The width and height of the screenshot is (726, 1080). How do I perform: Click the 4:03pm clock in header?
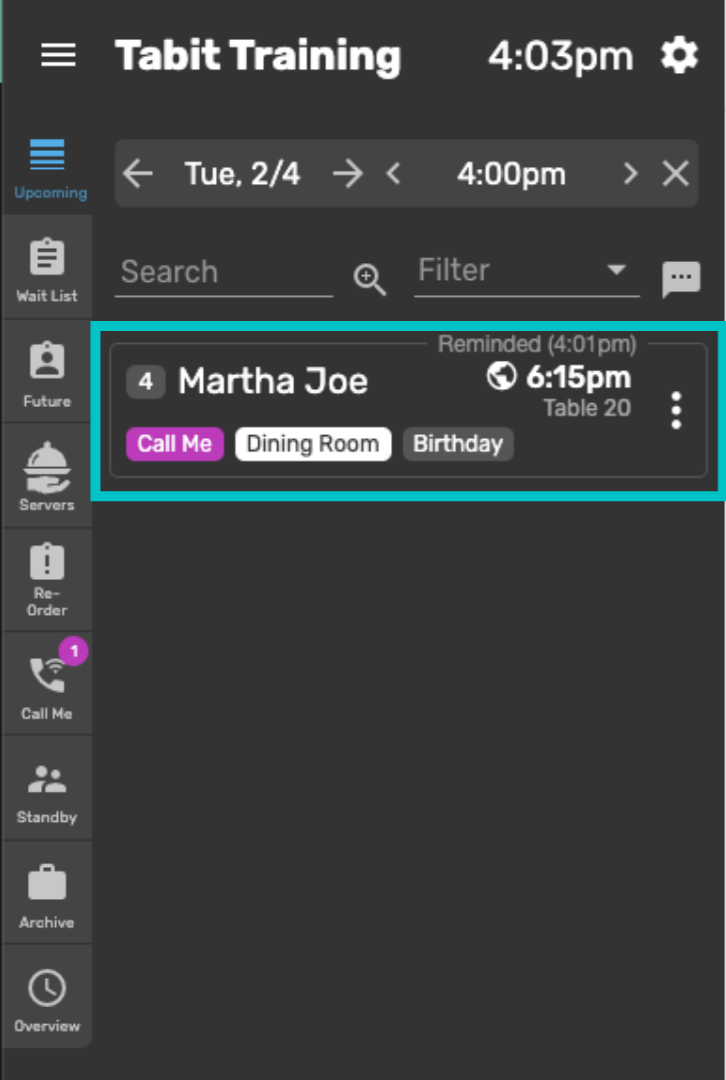pos(561,56)
